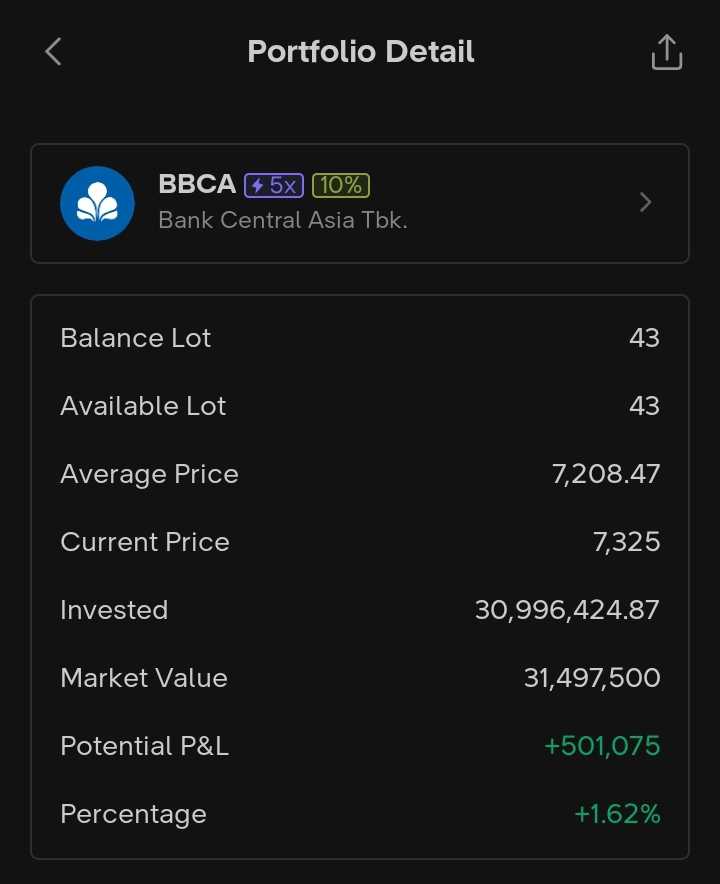This screenshot has width=720, height=884.
Task: Tap the BBCA ticker symbol
Action: point(197,185)
